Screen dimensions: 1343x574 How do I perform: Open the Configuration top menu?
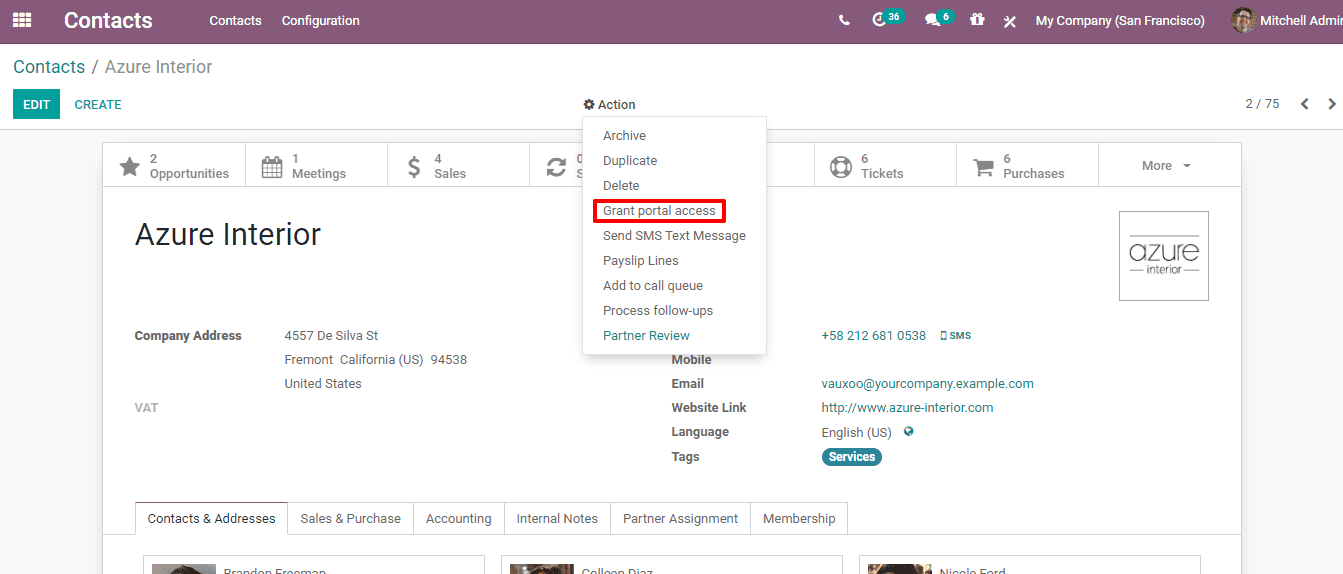321,20
